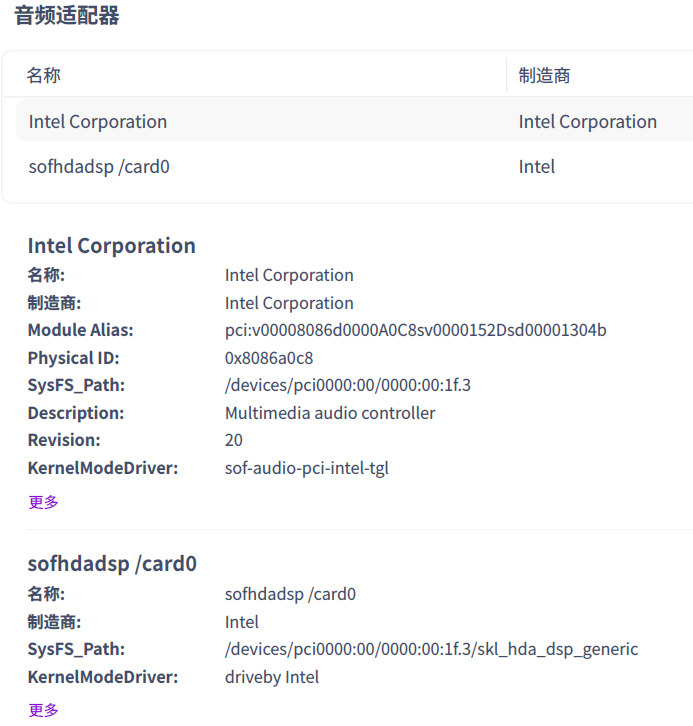Click the 制造商 column header

(x=545, y=75)
